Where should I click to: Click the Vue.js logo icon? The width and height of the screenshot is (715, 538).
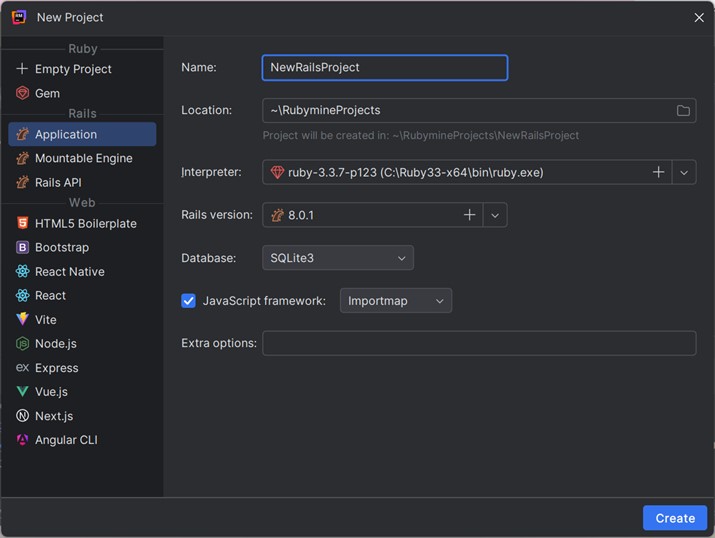[22, 391]
